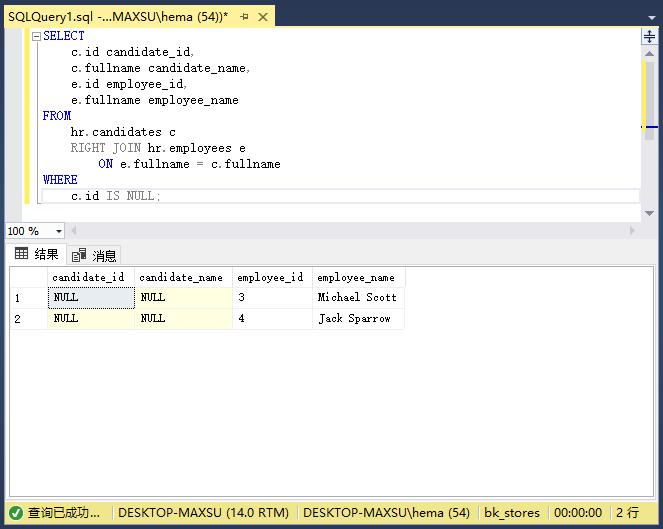Viewport: 663px width, 529px height.
Task: Place cursor on hr.candidates c line
Action: click(x=123, y=132)
